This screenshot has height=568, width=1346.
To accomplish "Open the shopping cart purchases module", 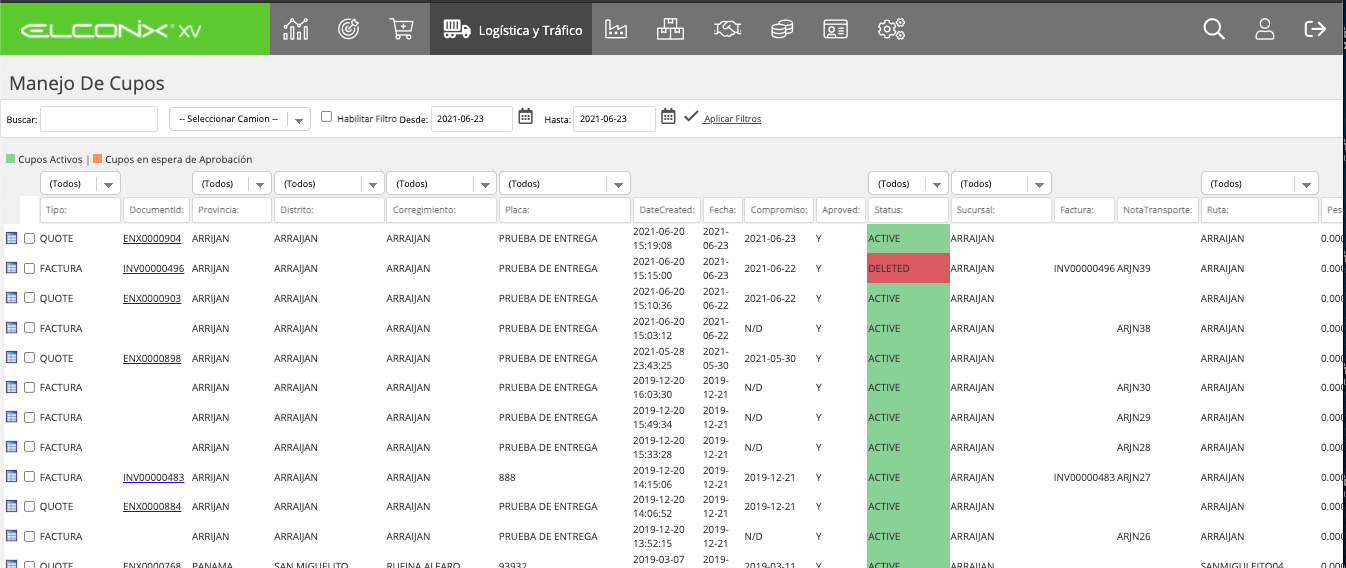I will pos(402,29).
